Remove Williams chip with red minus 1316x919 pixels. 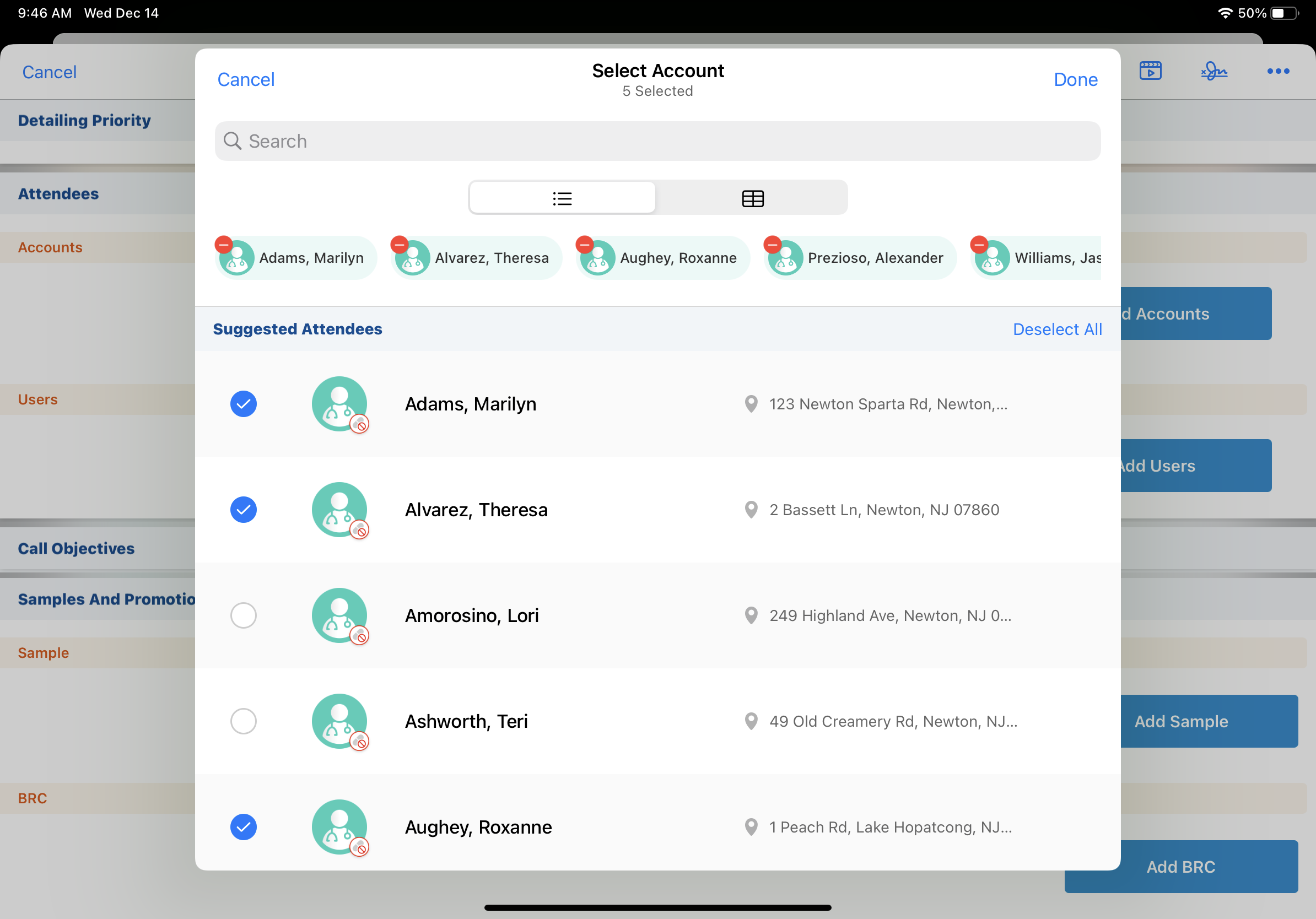tap(979, 245)
